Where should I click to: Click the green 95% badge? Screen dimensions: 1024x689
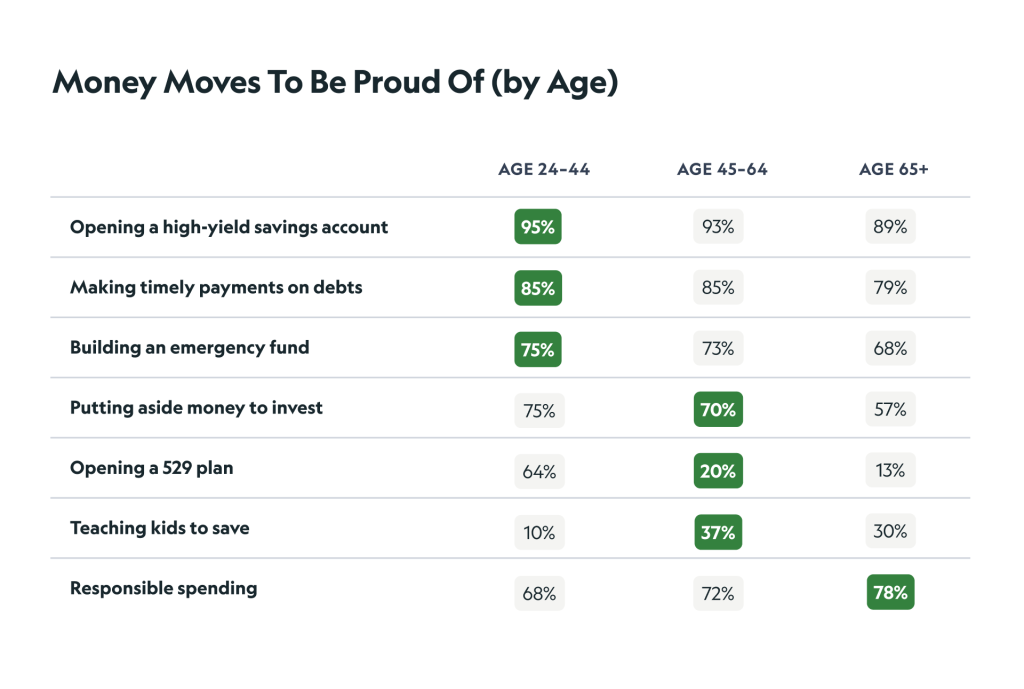tap(538, 227)
